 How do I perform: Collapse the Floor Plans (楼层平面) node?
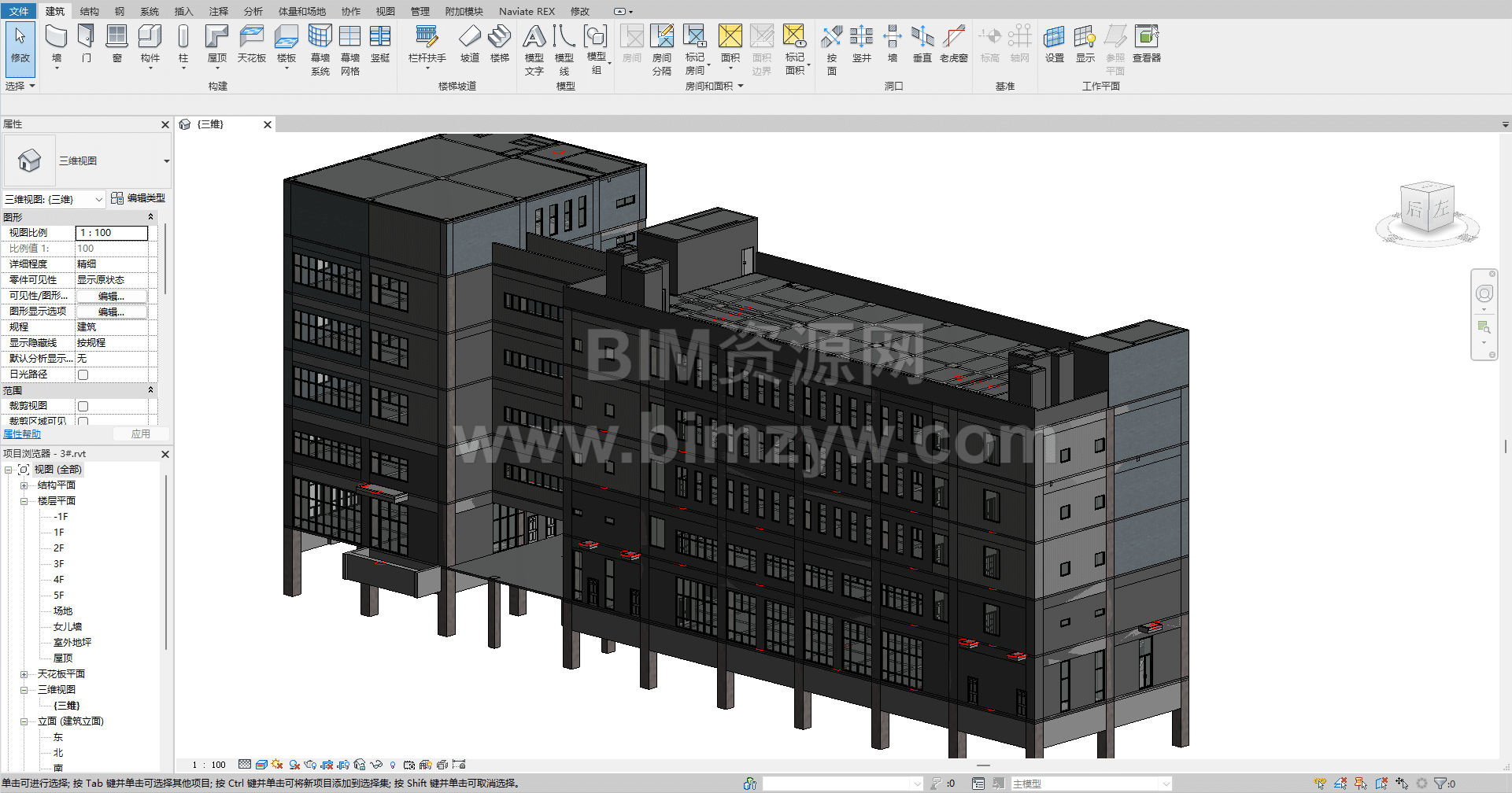click(24, 501)
